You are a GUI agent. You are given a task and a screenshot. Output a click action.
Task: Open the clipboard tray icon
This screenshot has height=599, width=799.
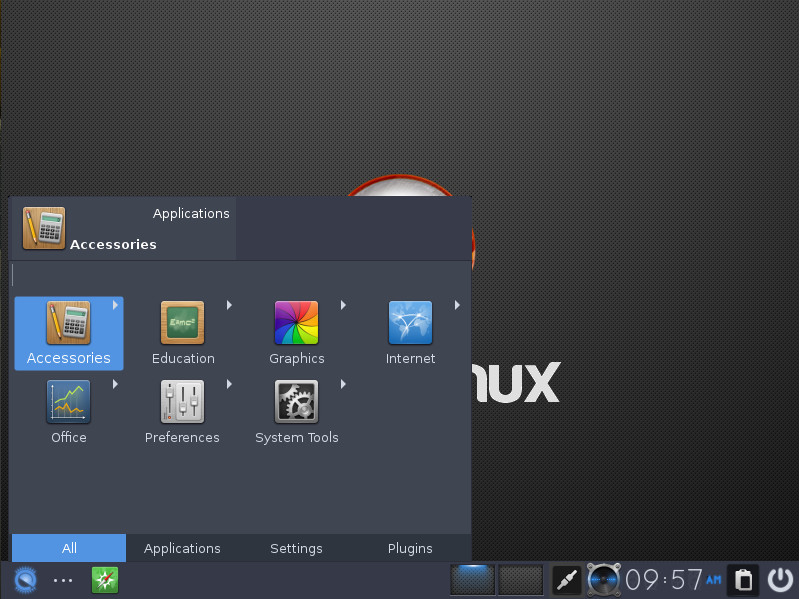click(743, 580)
